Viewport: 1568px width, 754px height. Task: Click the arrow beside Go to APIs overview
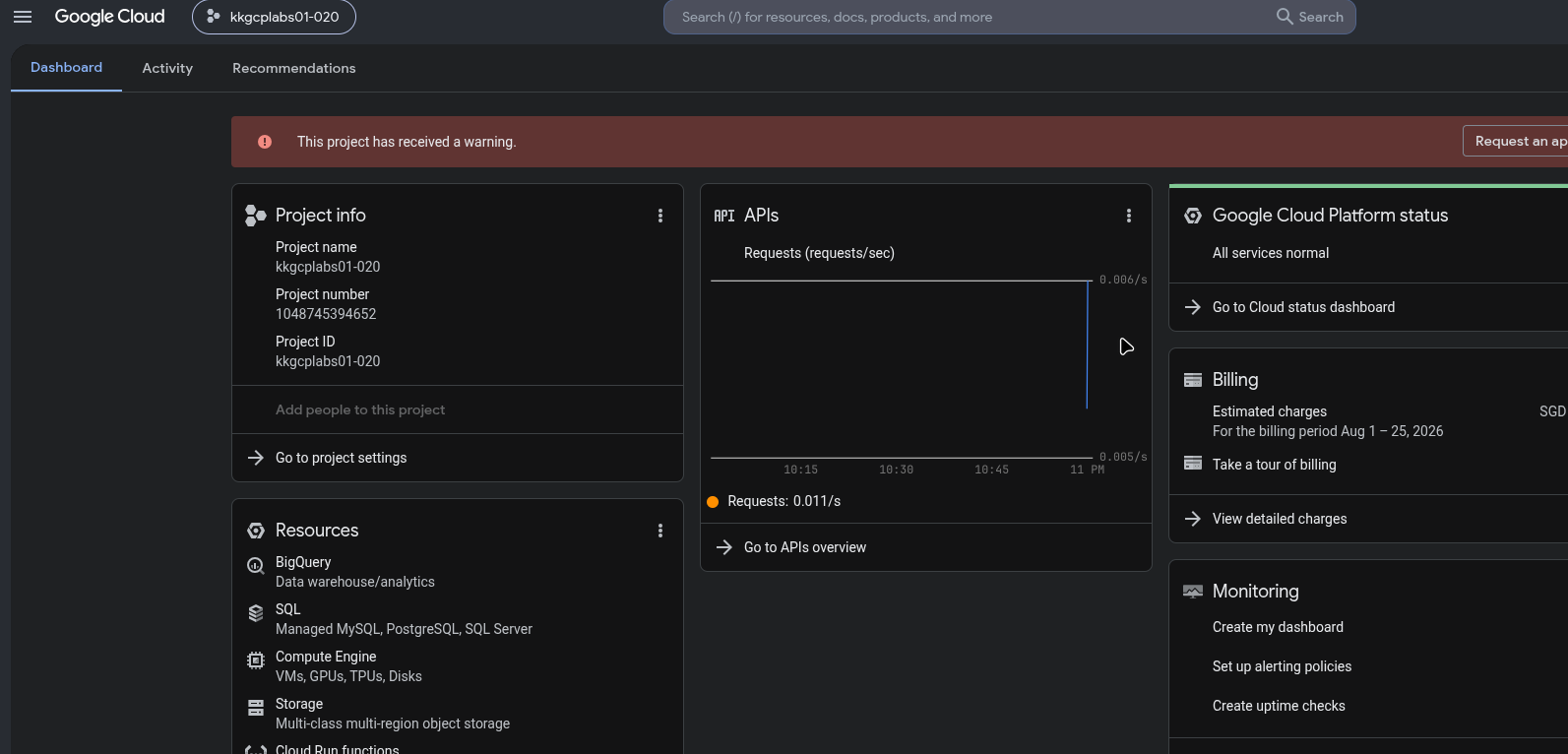coord(724,547)
